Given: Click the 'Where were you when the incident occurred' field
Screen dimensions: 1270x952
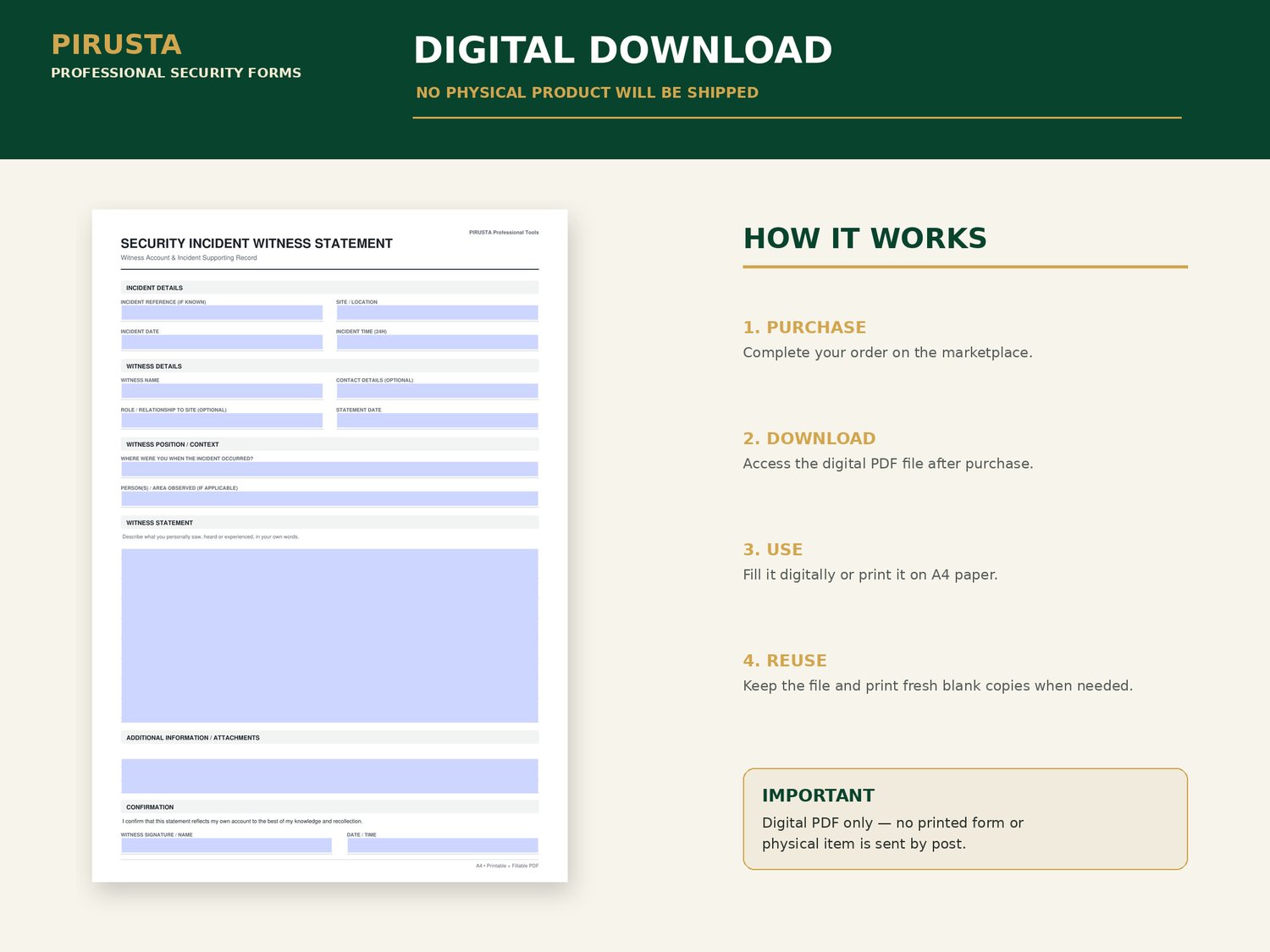Looking at the screenshot, I should click(329, 469).
